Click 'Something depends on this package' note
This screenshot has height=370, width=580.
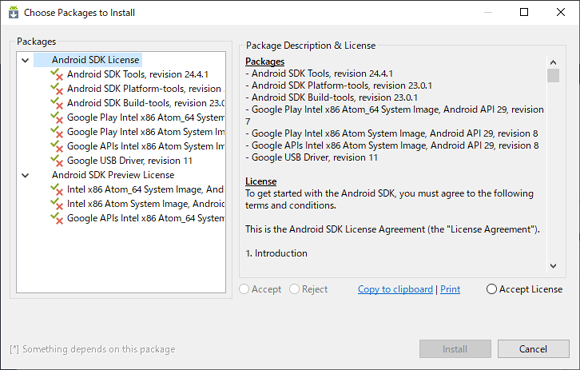(x=92, y=349)
